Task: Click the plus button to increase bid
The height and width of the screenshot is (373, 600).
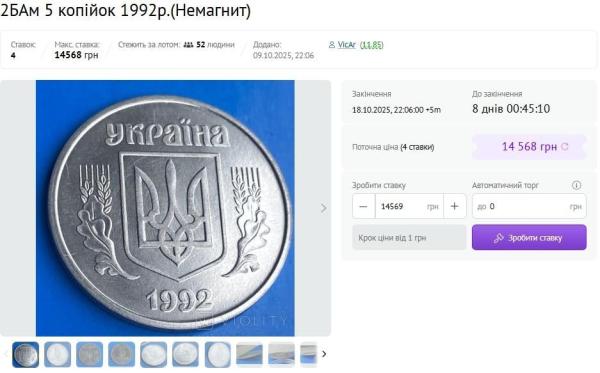Action: click(x=455, y=207)
